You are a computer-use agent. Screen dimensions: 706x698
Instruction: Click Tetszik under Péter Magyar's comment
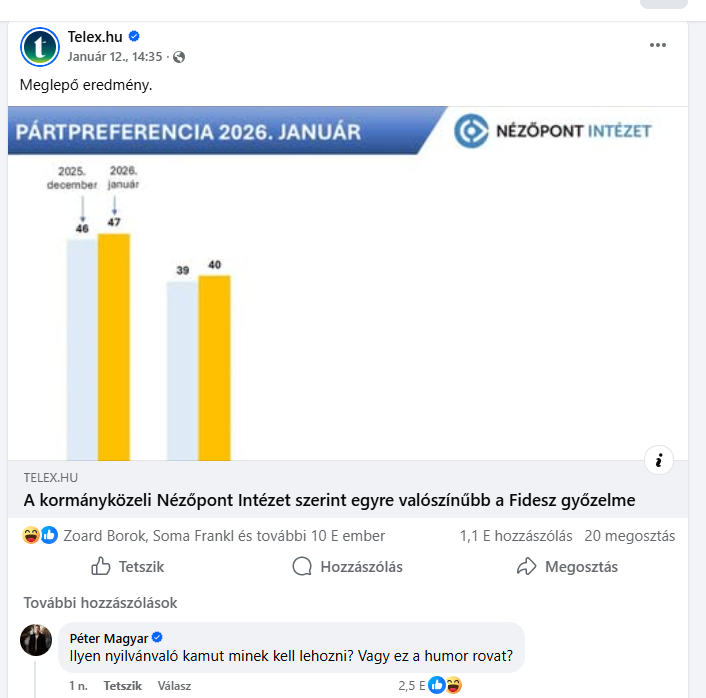(x=122, y=686)
